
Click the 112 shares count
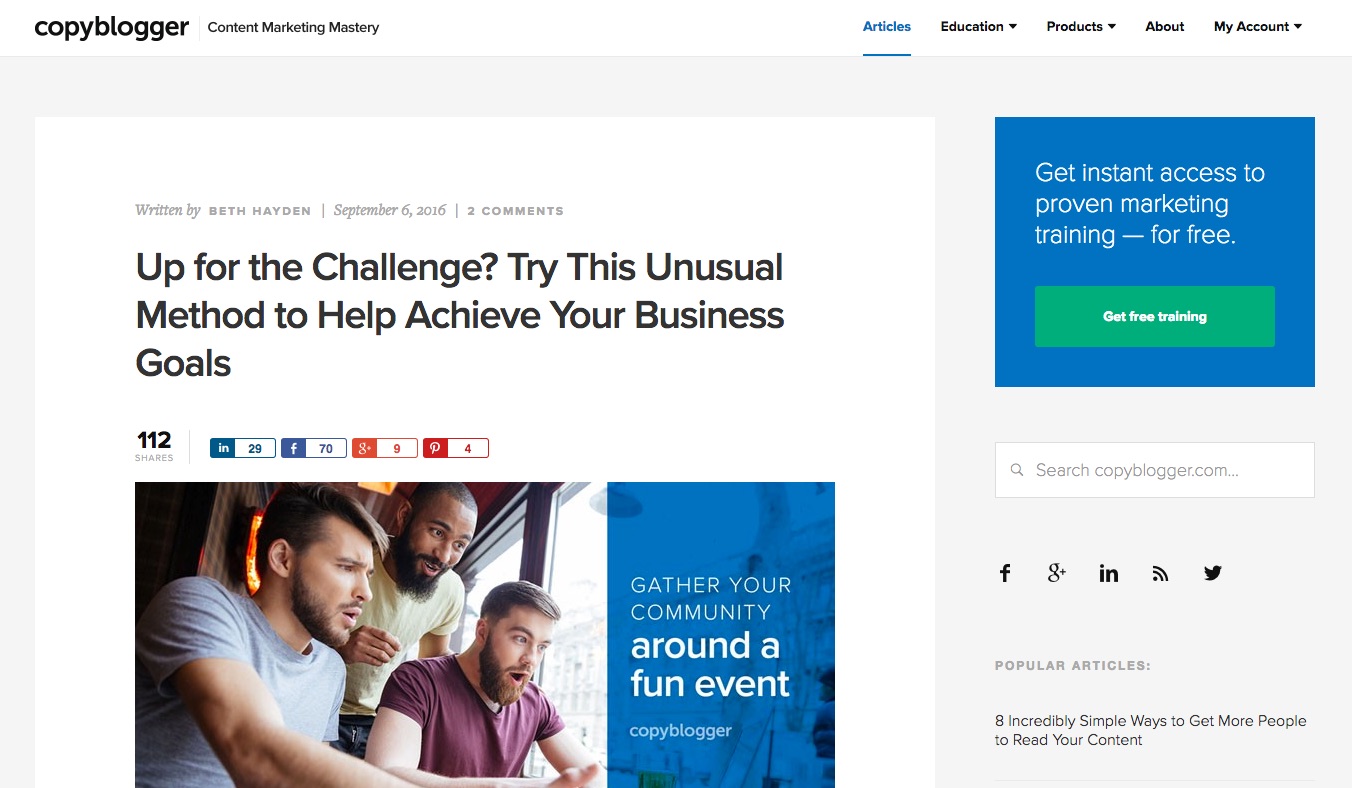tap(154, 446)
